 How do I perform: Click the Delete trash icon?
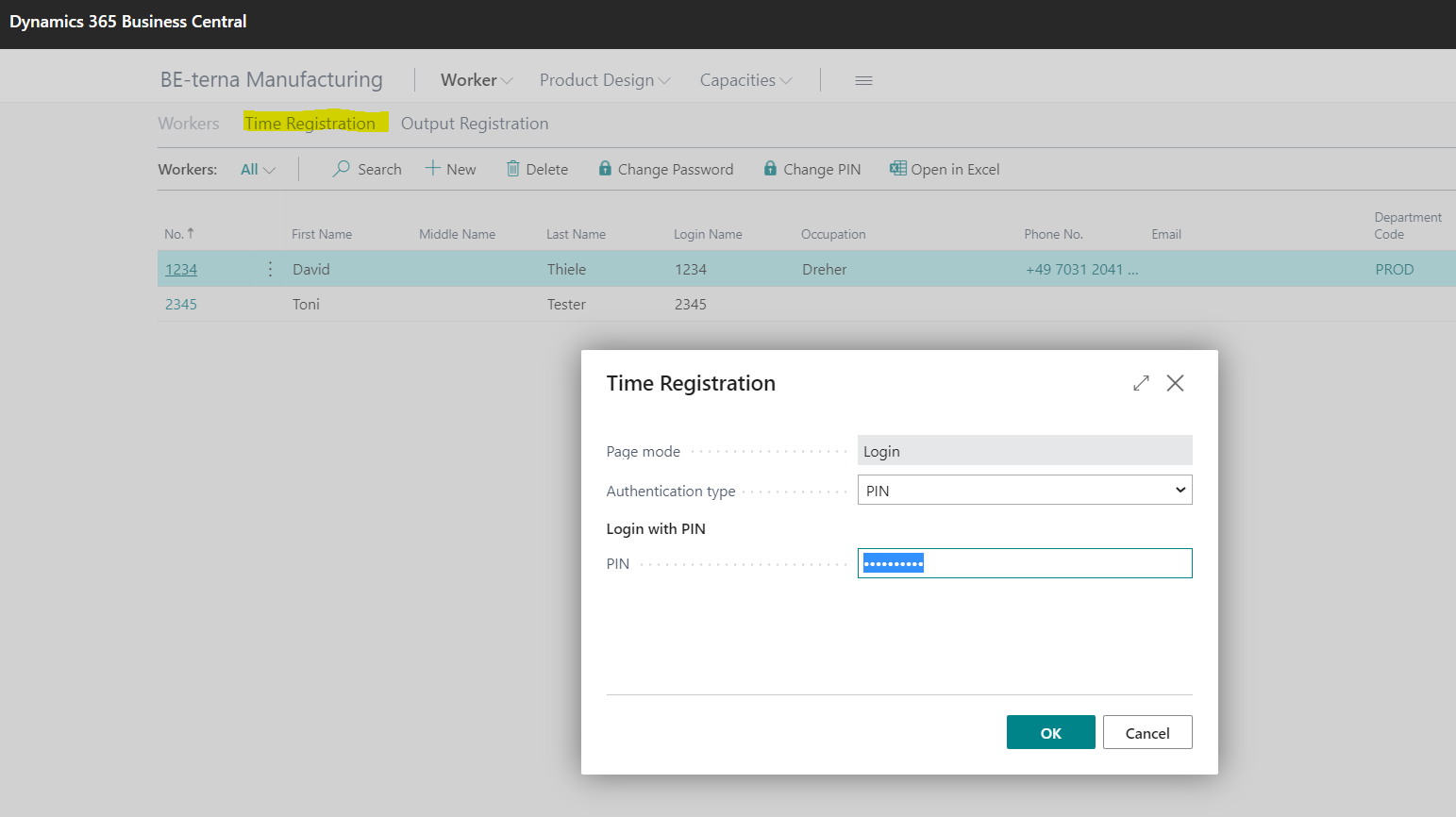pos(513,169)
